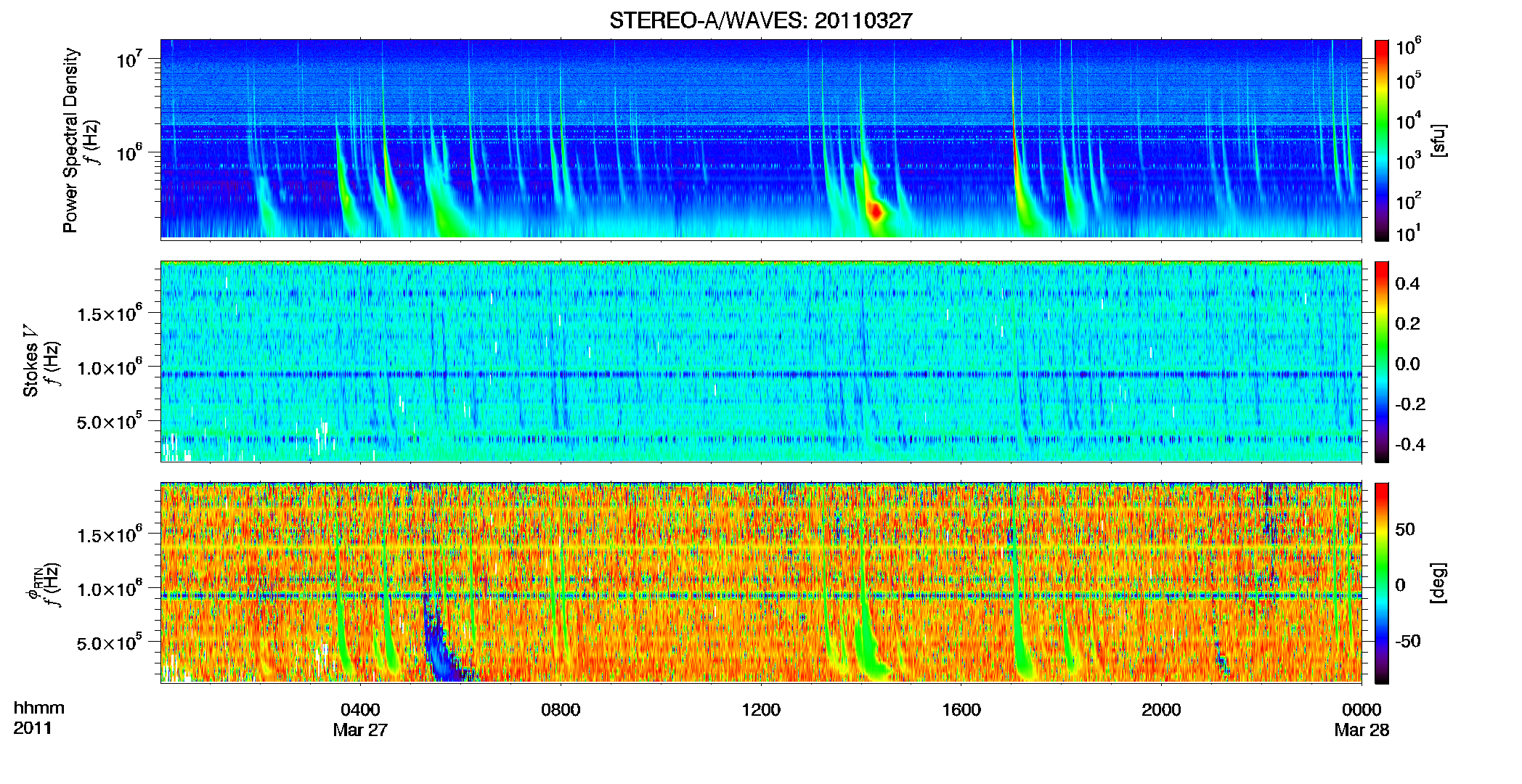Click 0 on the degrees color scale
Image resolution: width=1522 pixels, height=784 pixels.
pyautogui.click(x=1400, y=585)
